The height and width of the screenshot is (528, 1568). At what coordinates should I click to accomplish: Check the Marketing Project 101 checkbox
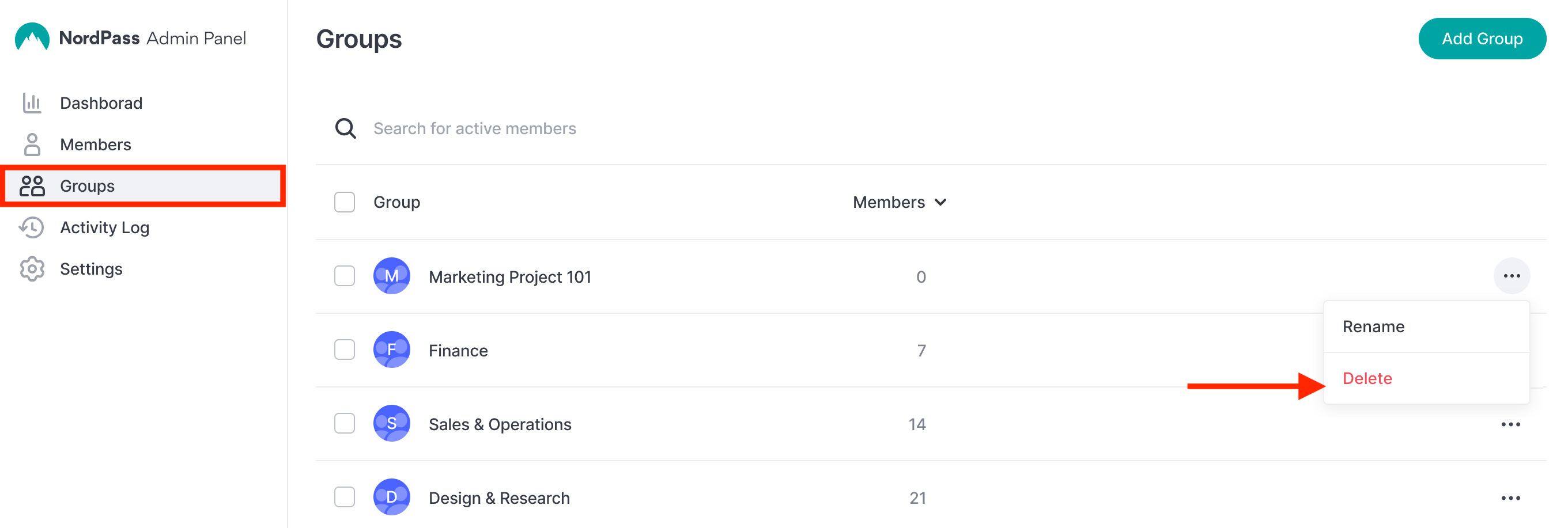click(345, 276)
